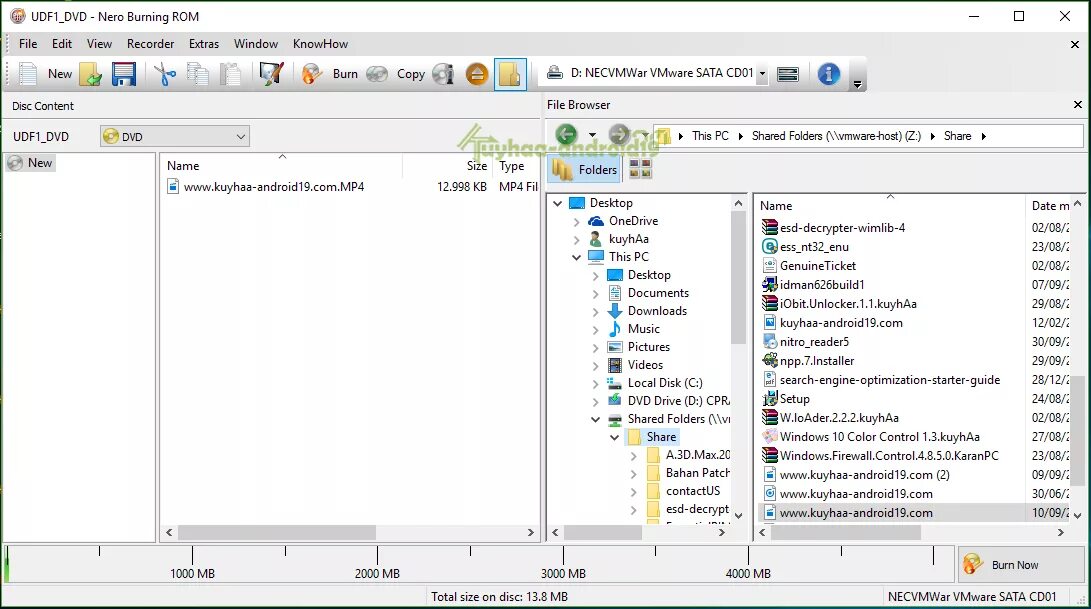Select the contactUS folder
Image resolution: width=1091 pixels, height=609 pixels.
click(692, 491)
